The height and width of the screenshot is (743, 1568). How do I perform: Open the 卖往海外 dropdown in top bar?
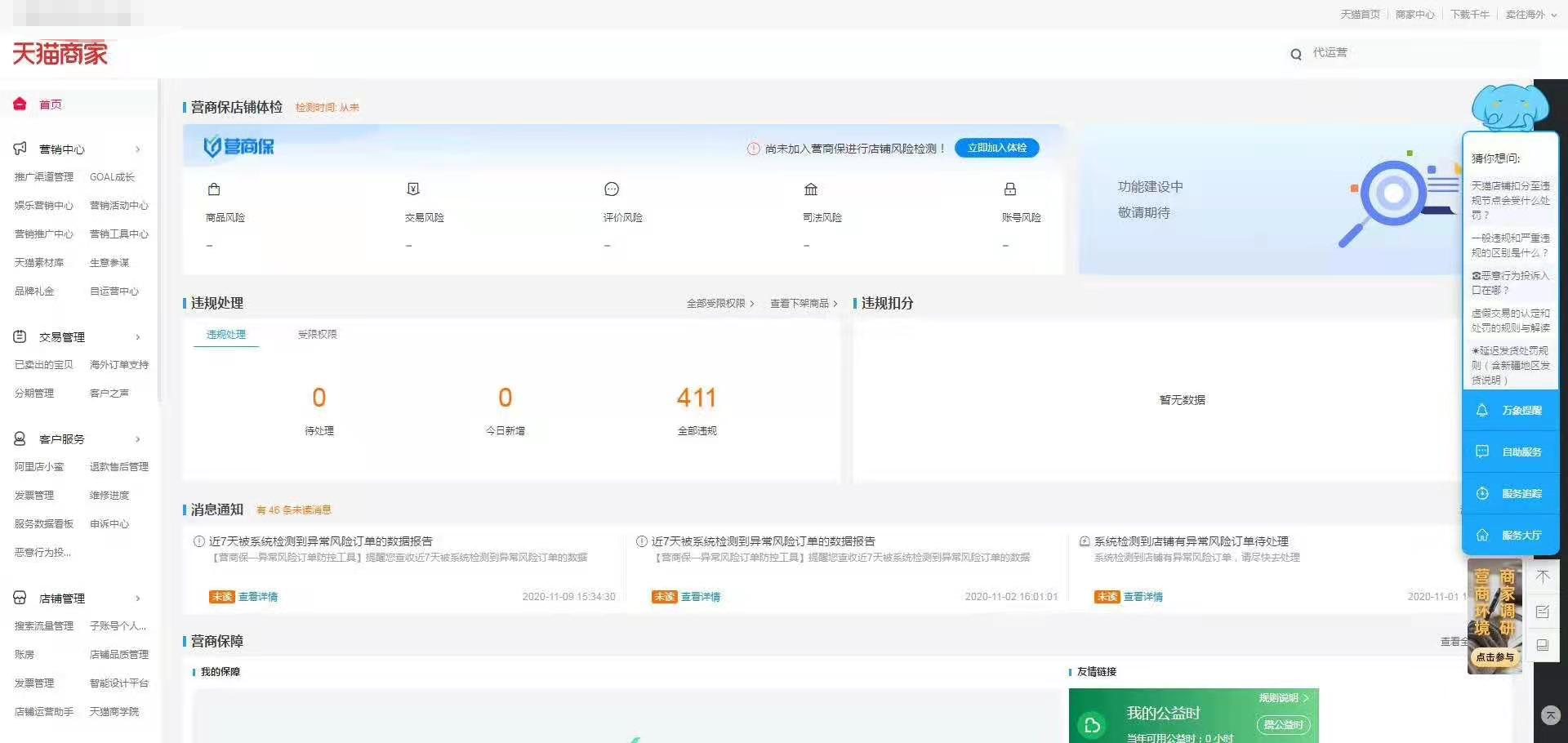(x=1530, y=15)
